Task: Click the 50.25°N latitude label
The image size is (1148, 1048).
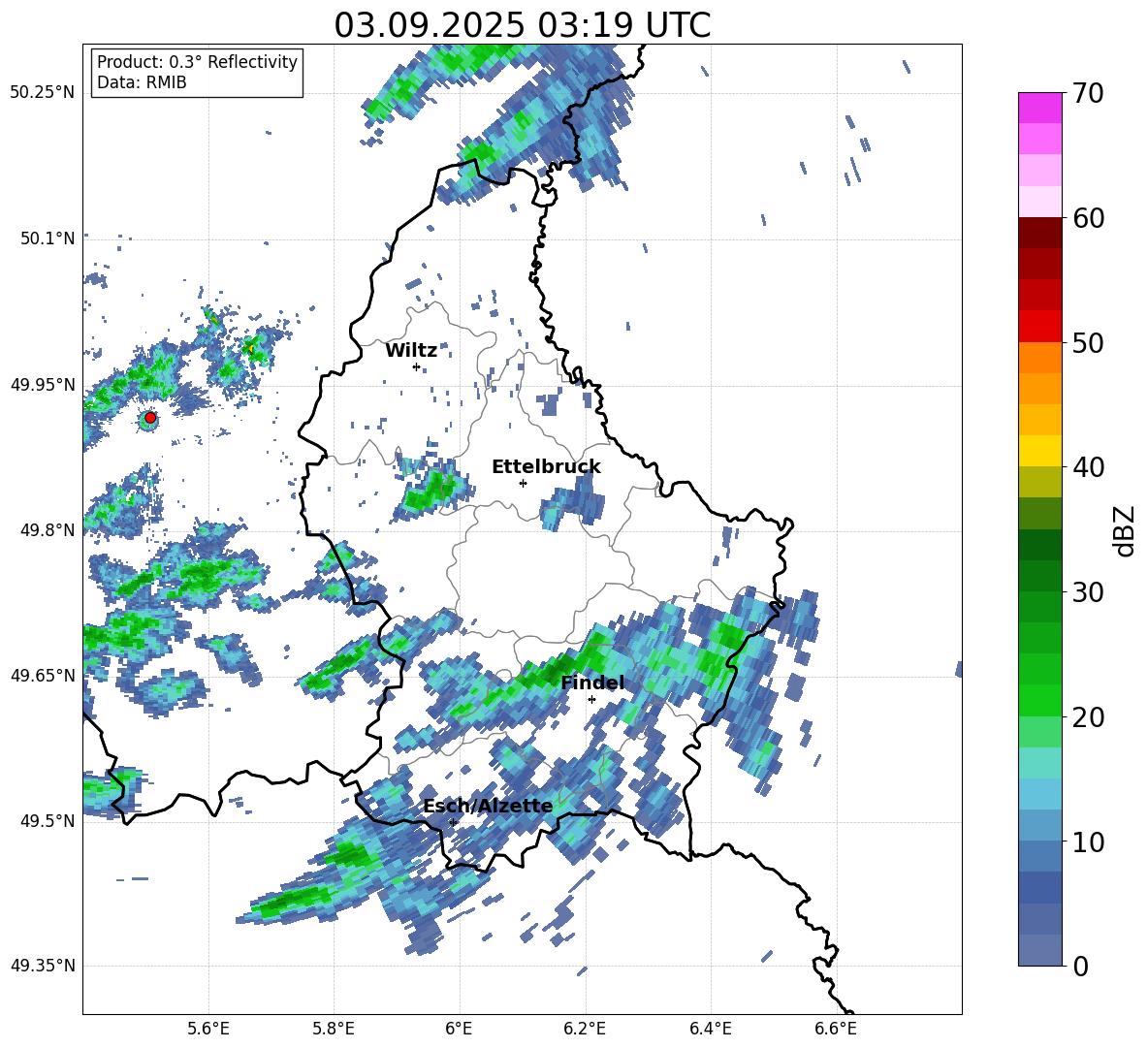Action: coord(43,93)
